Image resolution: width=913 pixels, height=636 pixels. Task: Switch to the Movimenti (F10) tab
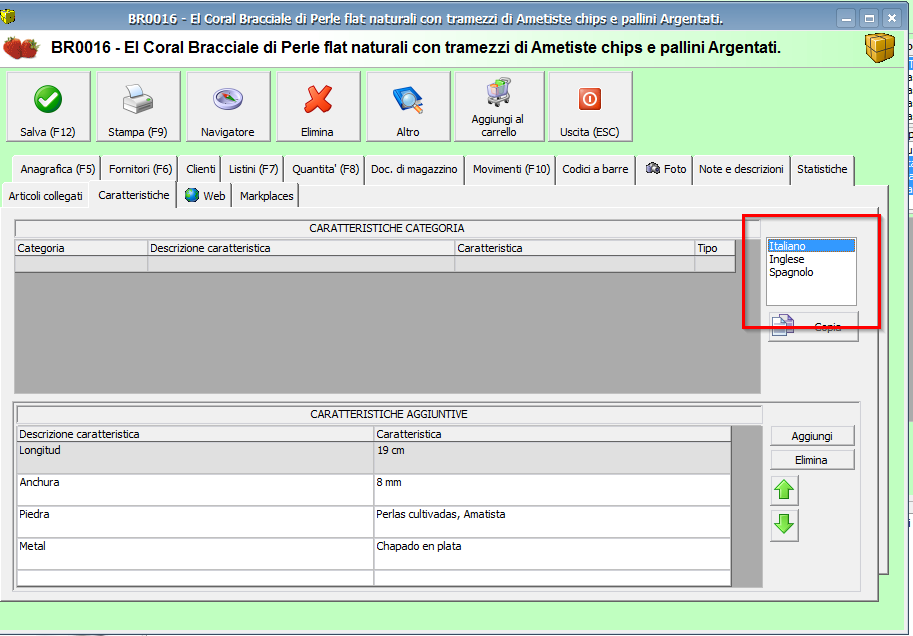click(x=511, y=169)
